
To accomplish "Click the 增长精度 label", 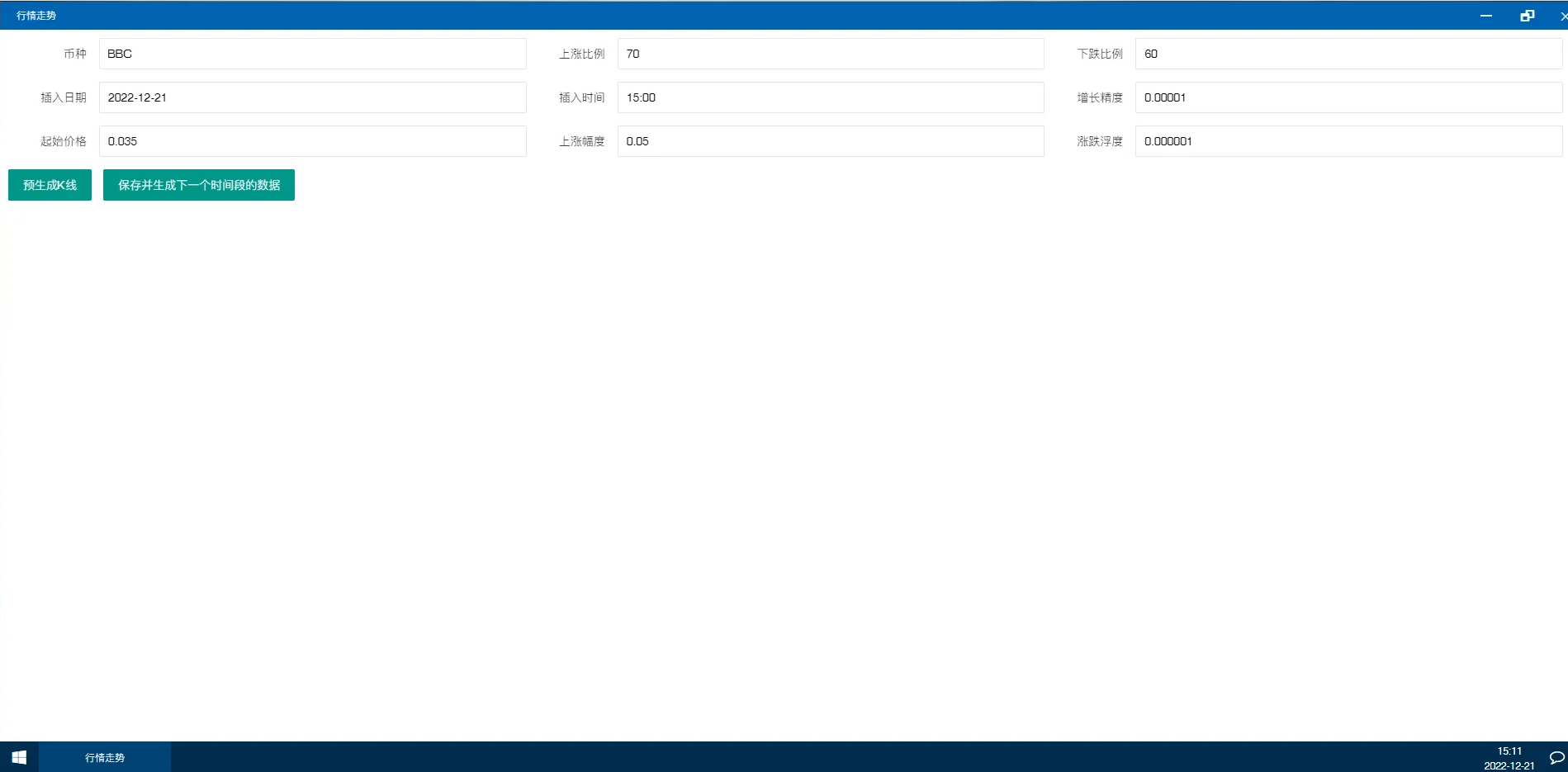I will [x=1100, y=97].
